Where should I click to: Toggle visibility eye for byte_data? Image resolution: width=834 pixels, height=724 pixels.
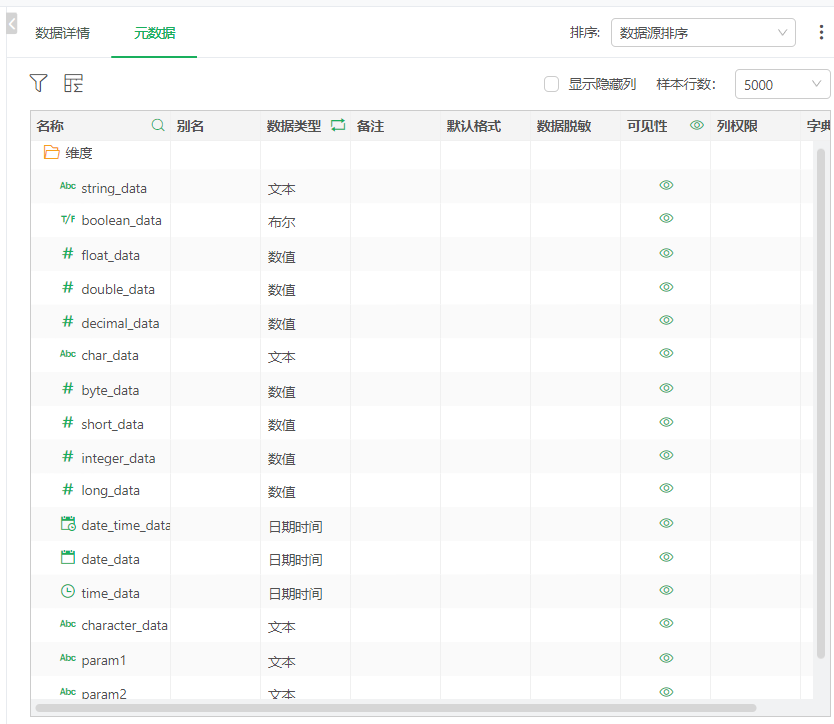click(666, 388)
